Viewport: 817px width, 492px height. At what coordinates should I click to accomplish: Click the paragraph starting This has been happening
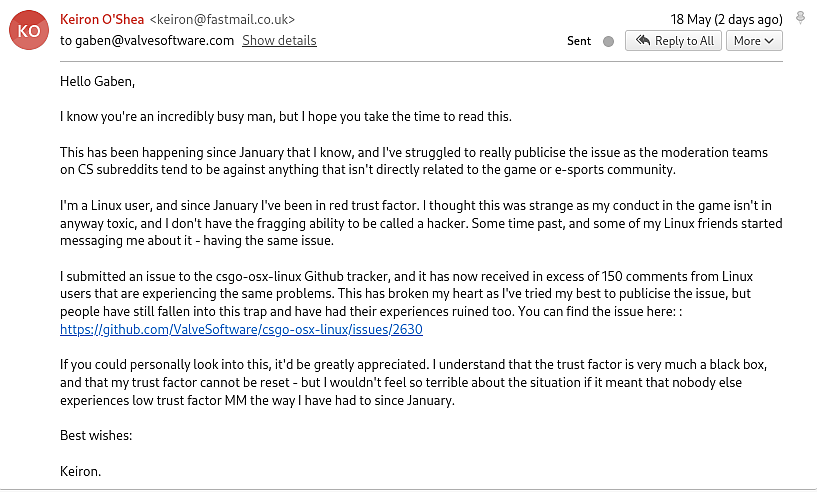coord(414,161)
